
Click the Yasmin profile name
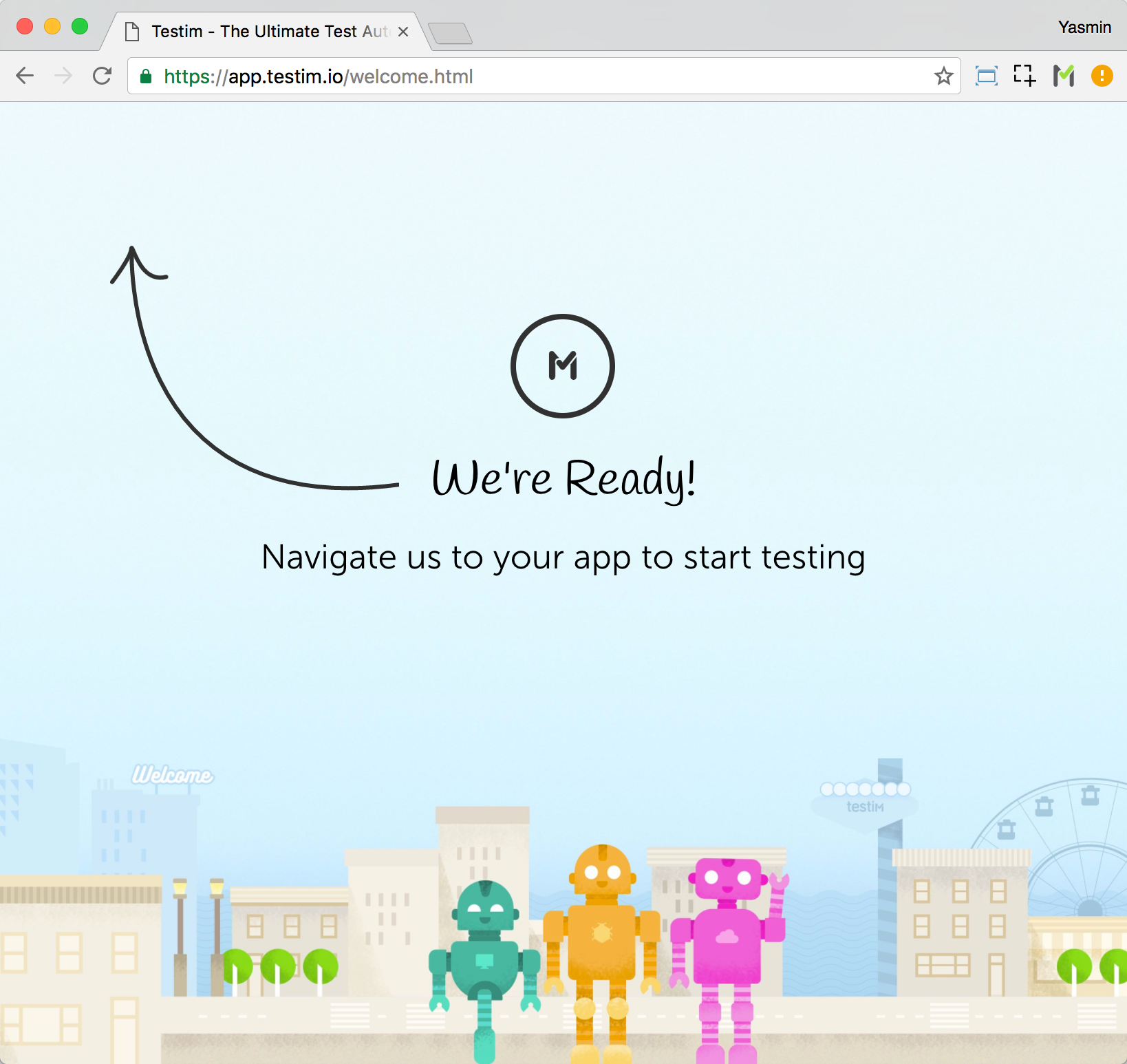coord(1084,28)
